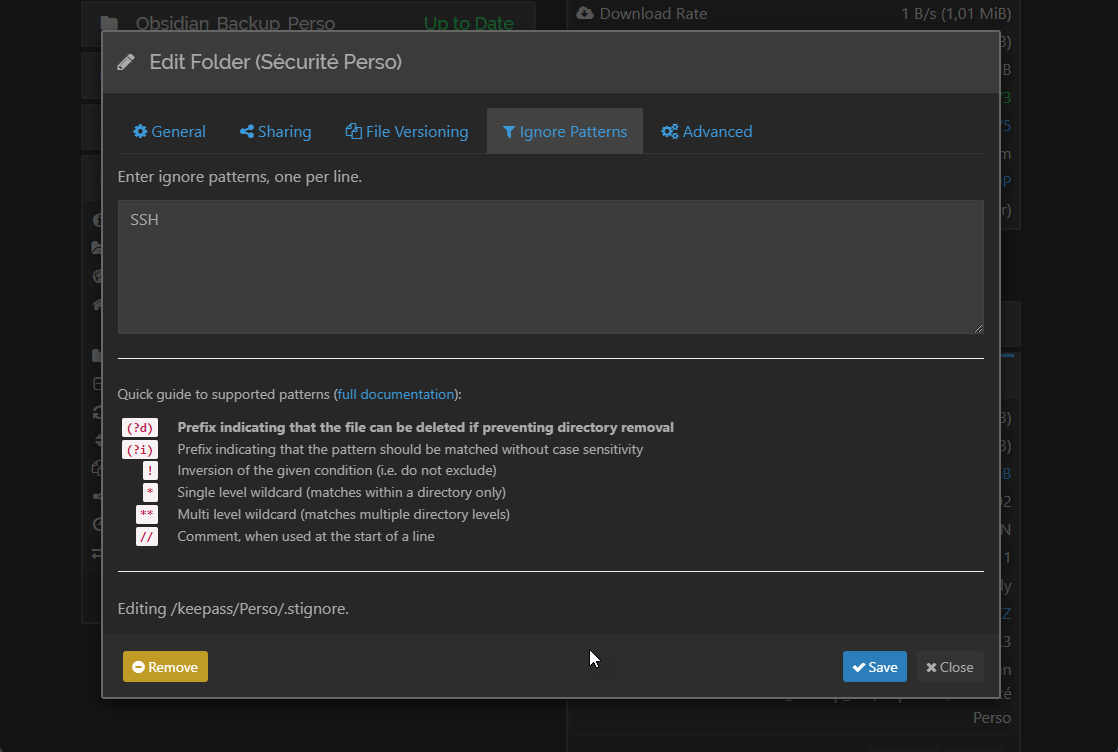Click the cloud icon next to Download Rate
The image size is (1118, 752).
[586, 13]
